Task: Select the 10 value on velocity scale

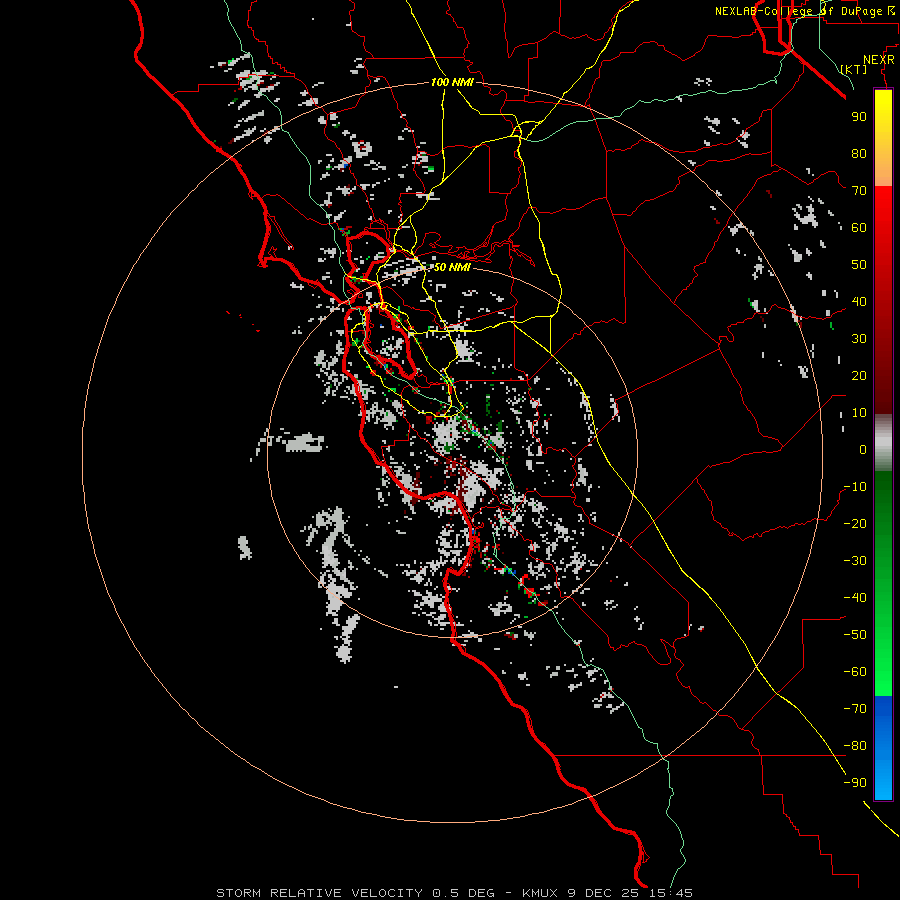Action: pos(859,413)
